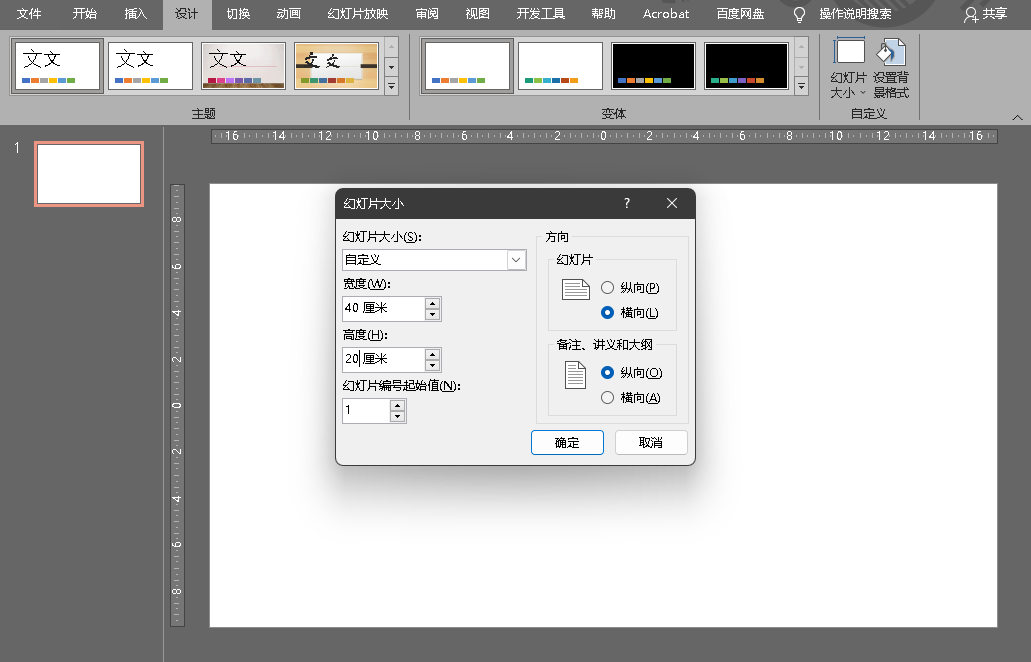This screenshot has width=1031, height=662.
Task: Apply the fourth theme with ink brush design
Action: tap(337, 66)
